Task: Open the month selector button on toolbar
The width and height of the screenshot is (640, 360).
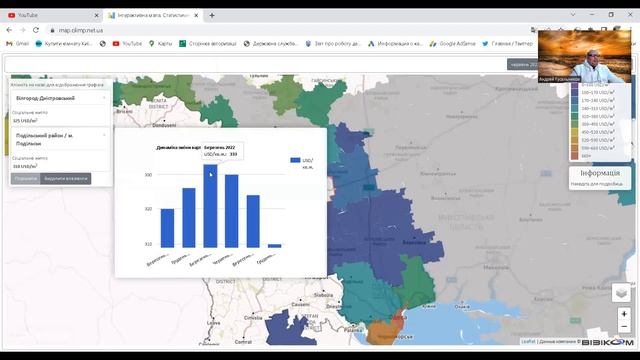Action: point(523,64)
